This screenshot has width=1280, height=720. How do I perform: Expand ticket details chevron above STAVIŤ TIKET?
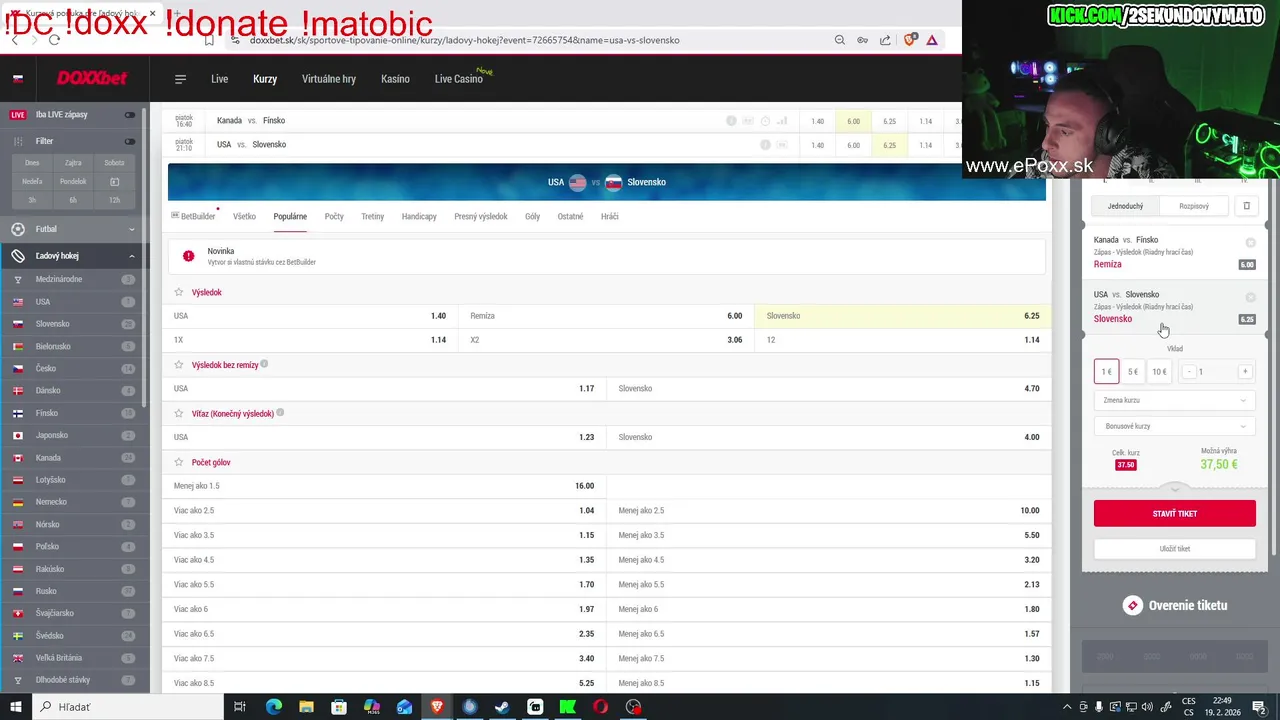[1174, 489]
